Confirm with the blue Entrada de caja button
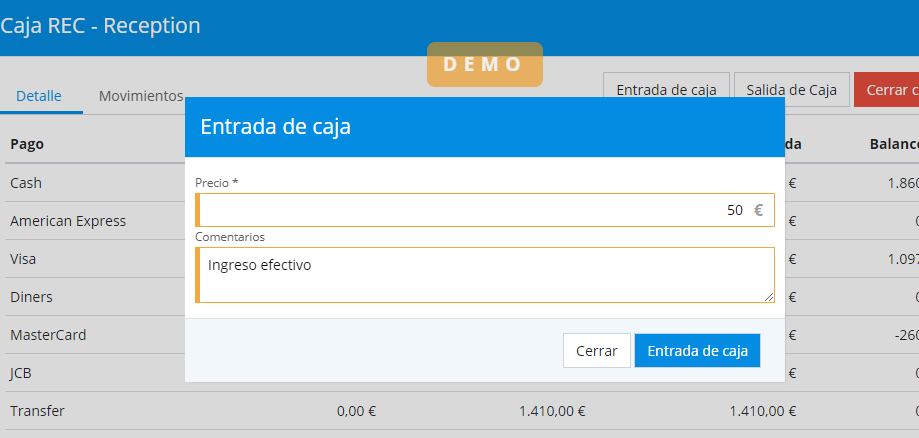 (x=697, y=351)
